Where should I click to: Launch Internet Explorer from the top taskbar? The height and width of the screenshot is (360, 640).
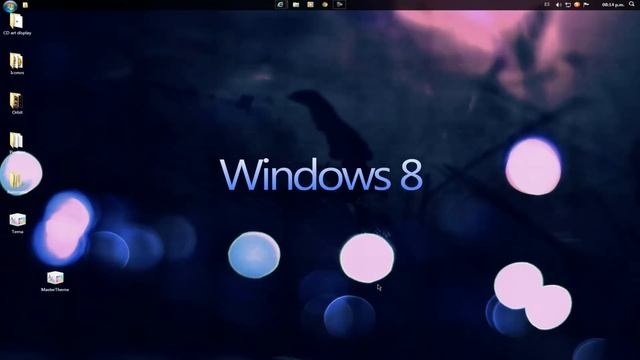click(x=280, y=4)
